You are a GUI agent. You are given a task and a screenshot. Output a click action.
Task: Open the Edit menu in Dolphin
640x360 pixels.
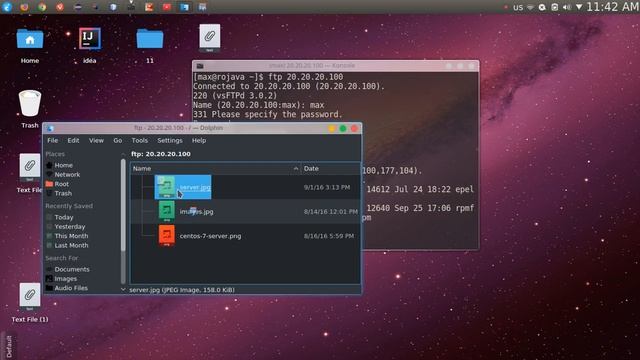(73, 140)
